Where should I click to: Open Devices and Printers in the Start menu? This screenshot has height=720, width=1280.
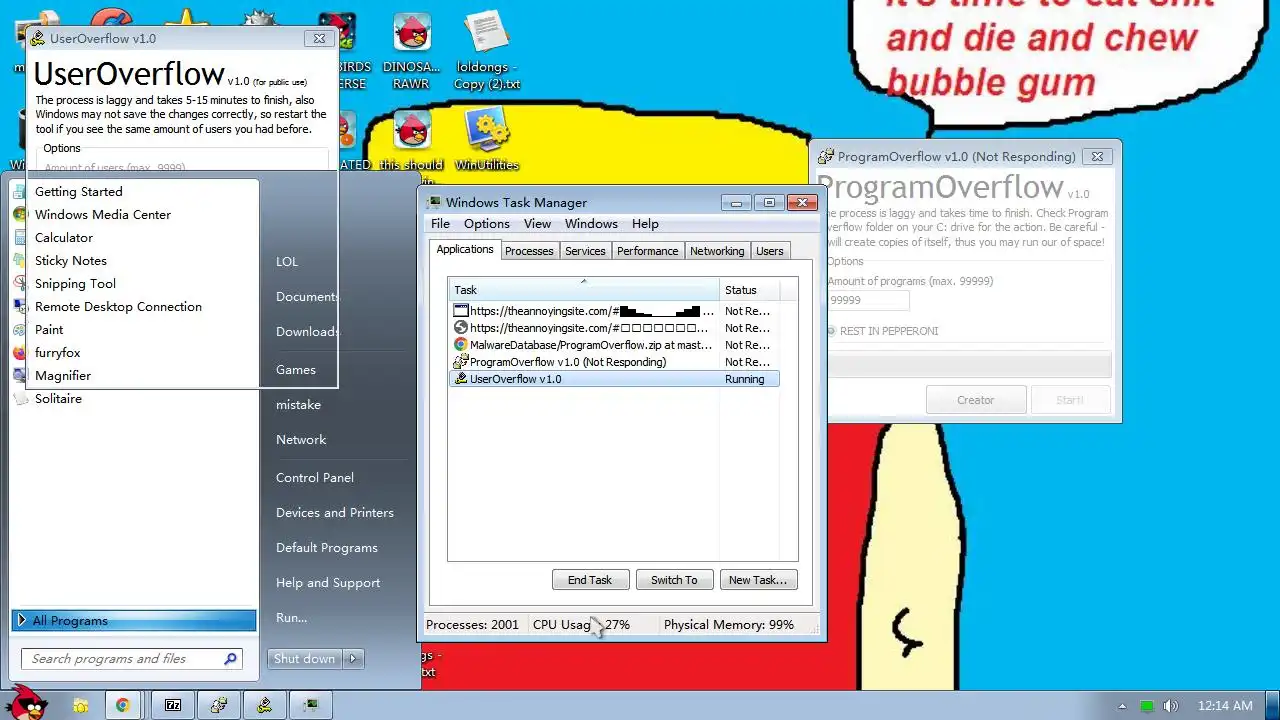pyautogui.click(x=335, y=512)
